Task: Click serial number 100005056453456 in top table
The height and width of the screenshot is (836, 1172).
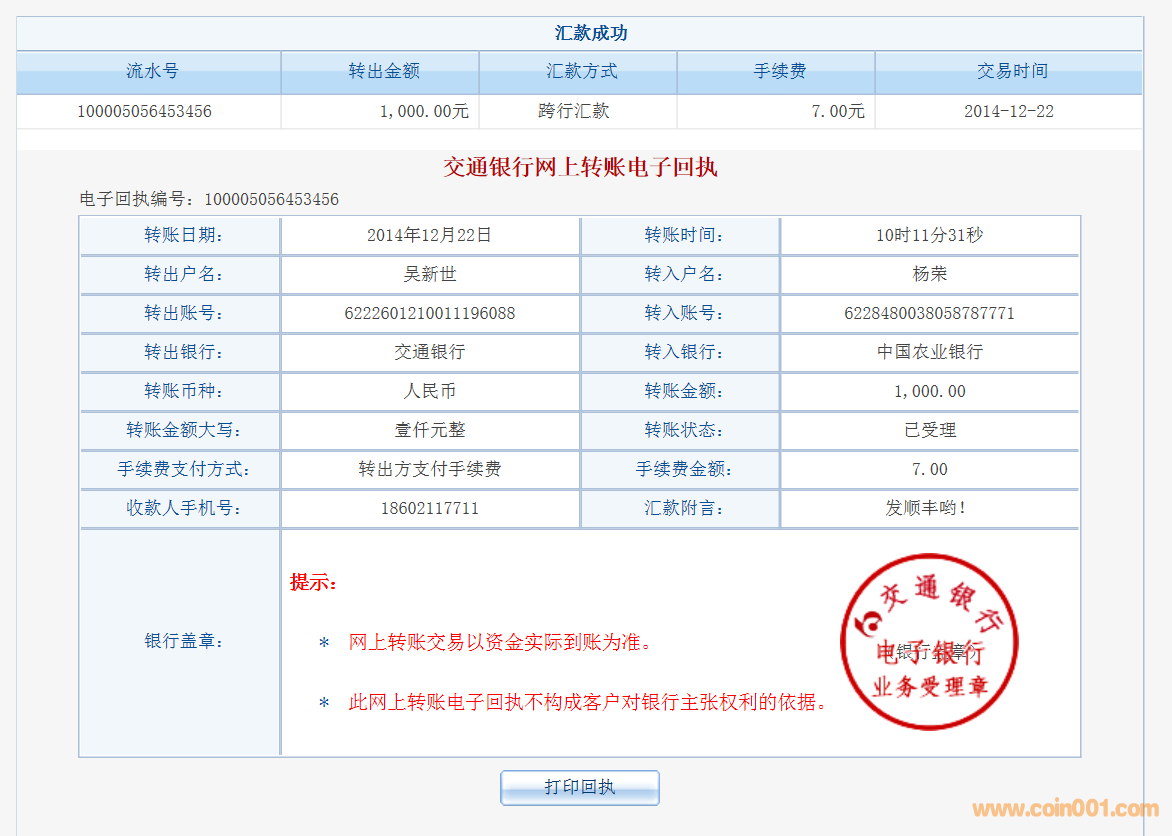Action: click(144, 111)
